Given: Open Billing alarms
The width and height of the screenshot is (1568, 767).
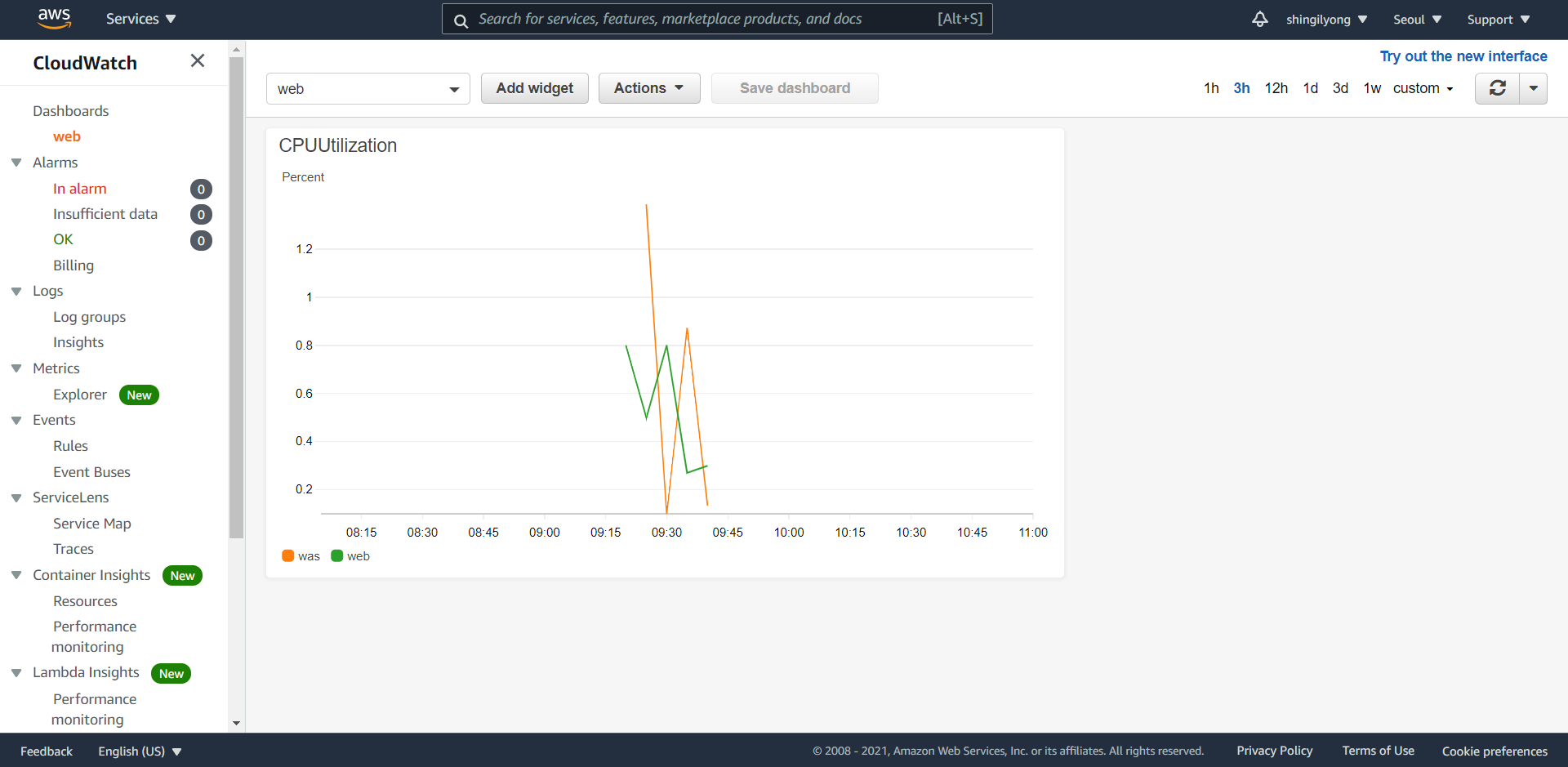Looking at the screenshot, I should point(73,265).
